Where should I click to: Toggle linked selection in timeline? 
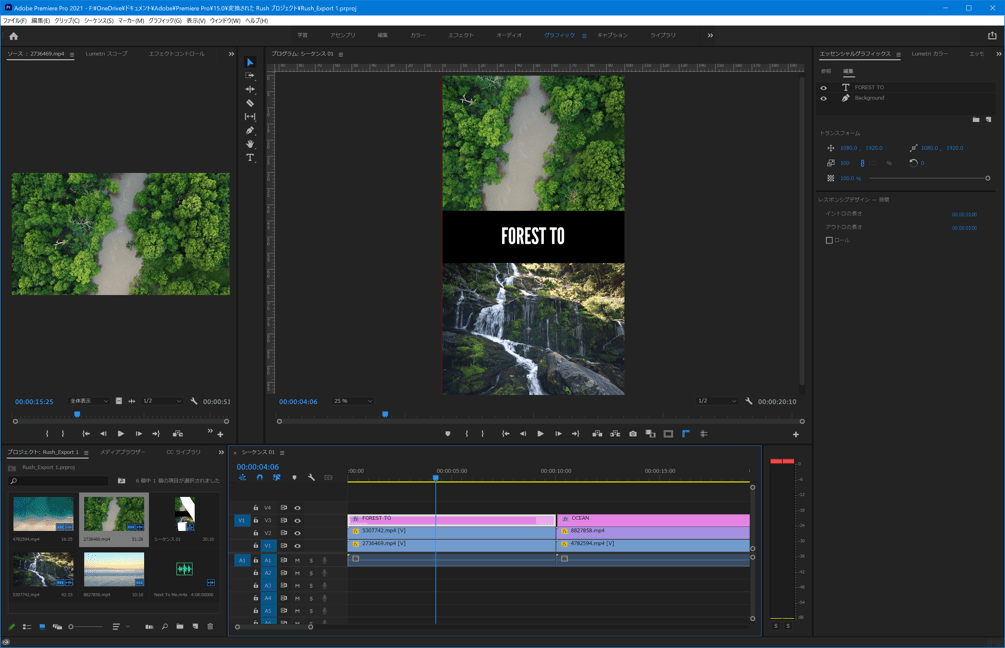(277, 478)
